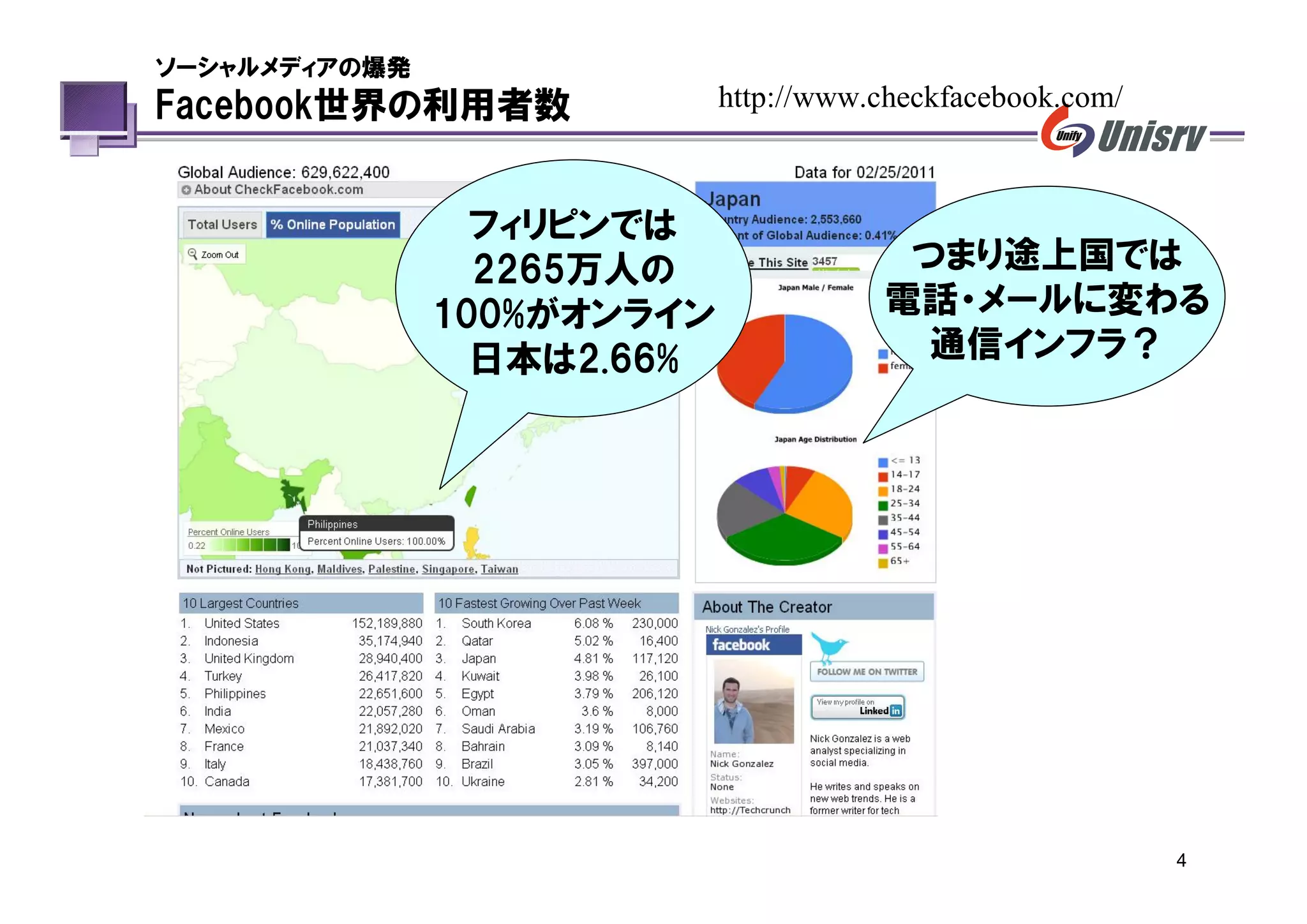This screenshot has width=1307, height=924.
Task: Open the Palestine link
Action: tap(392, 569)
